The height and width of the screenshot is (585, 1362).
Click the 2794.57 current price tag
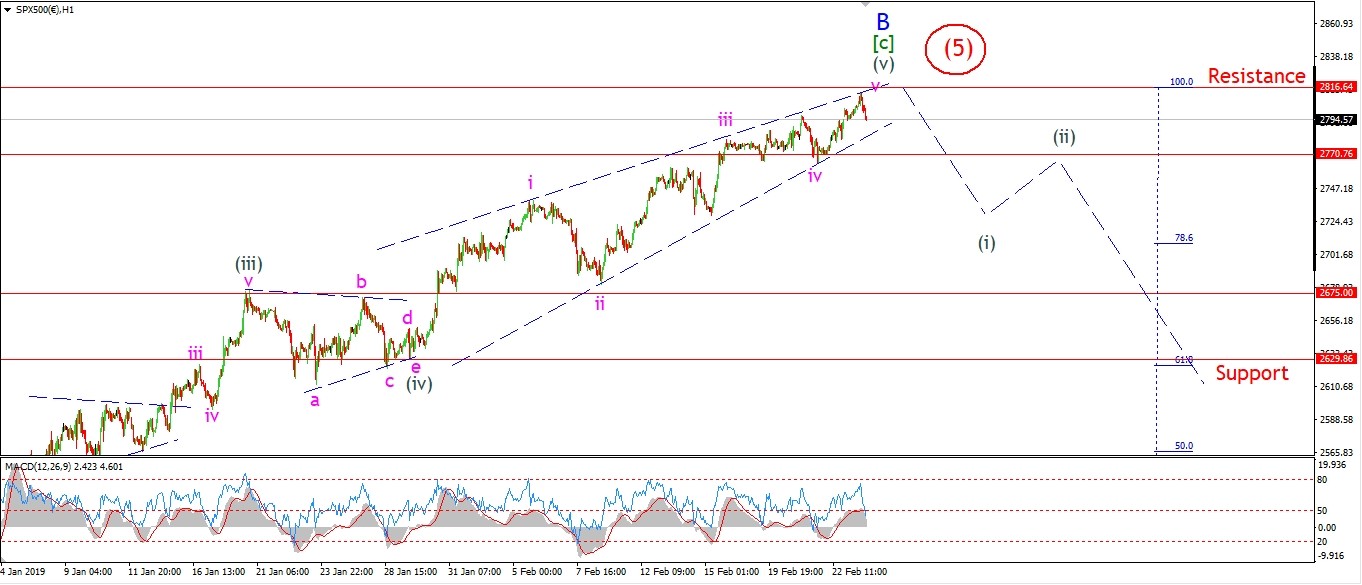1336,120
